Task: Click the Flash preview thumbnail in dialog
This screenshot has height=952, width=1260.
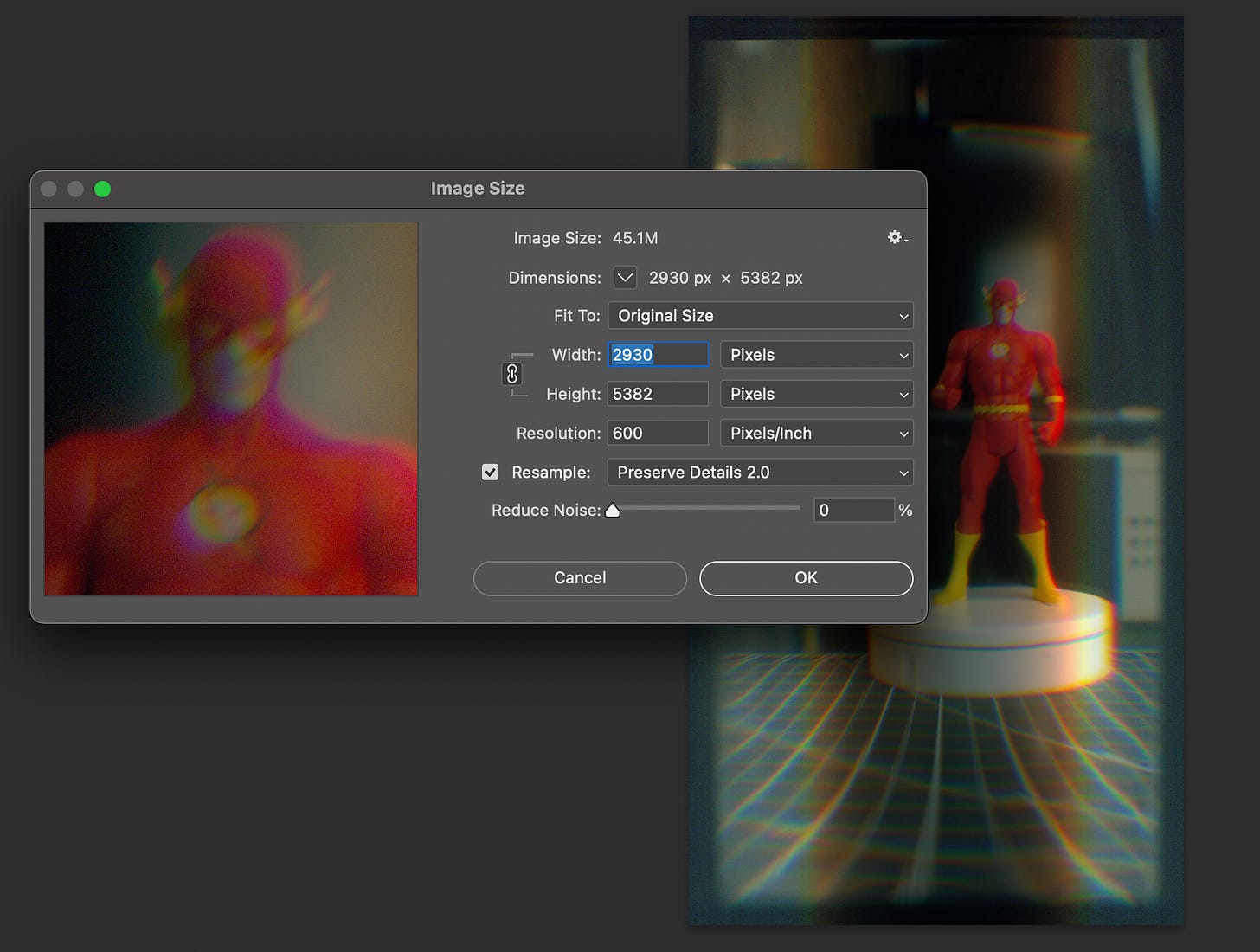Action: (x=231, y=409)
